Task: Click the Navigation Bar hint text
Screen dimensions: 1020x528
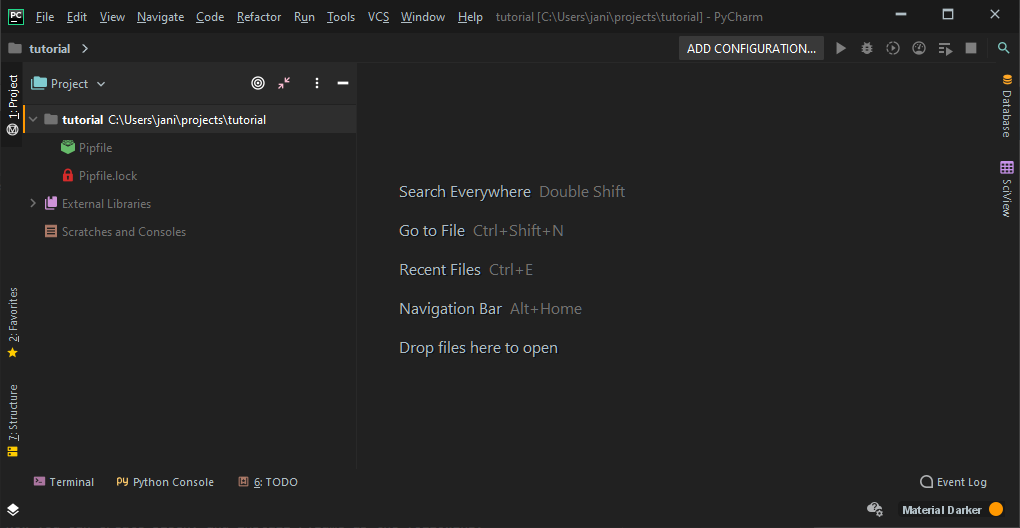Action: pos(450,309)
